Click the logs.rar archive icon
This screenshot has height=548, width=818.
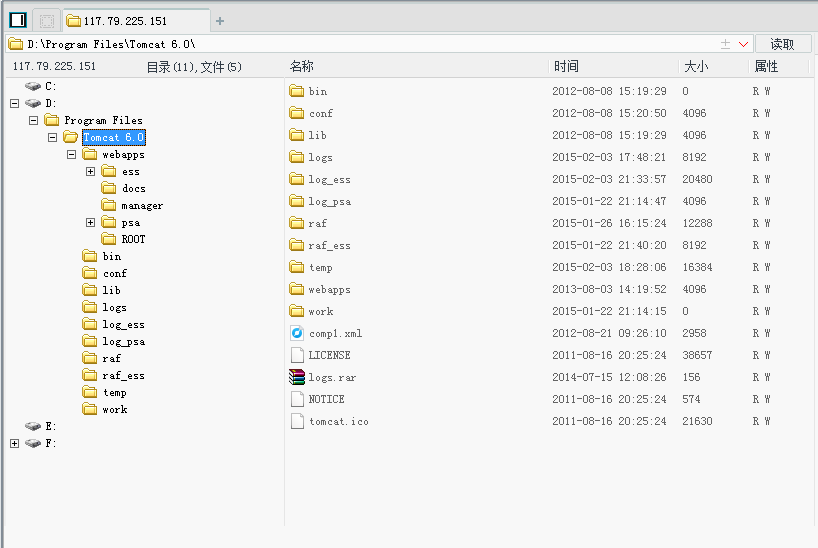point(297,377)
